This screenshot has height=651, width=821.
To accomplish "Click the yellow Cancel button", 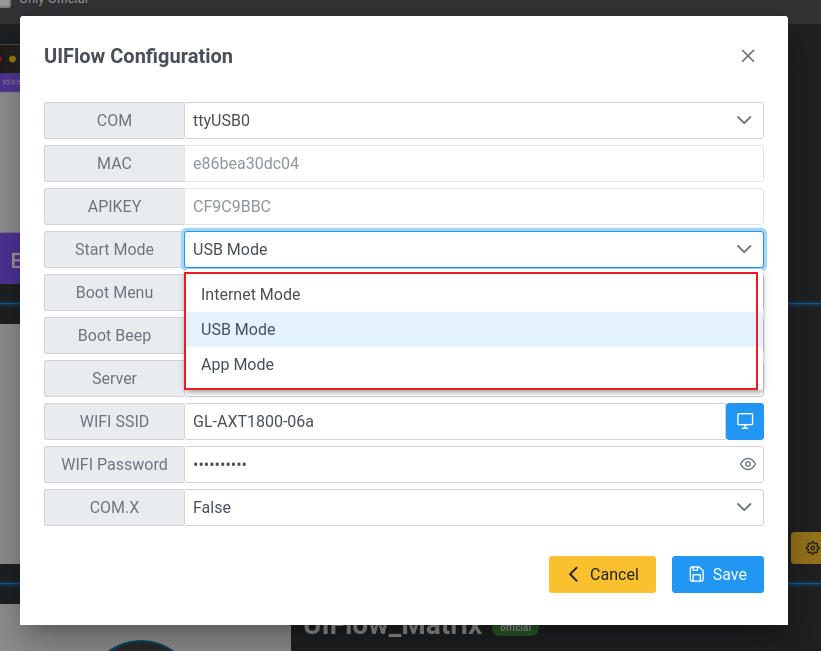I will [602, 574].
